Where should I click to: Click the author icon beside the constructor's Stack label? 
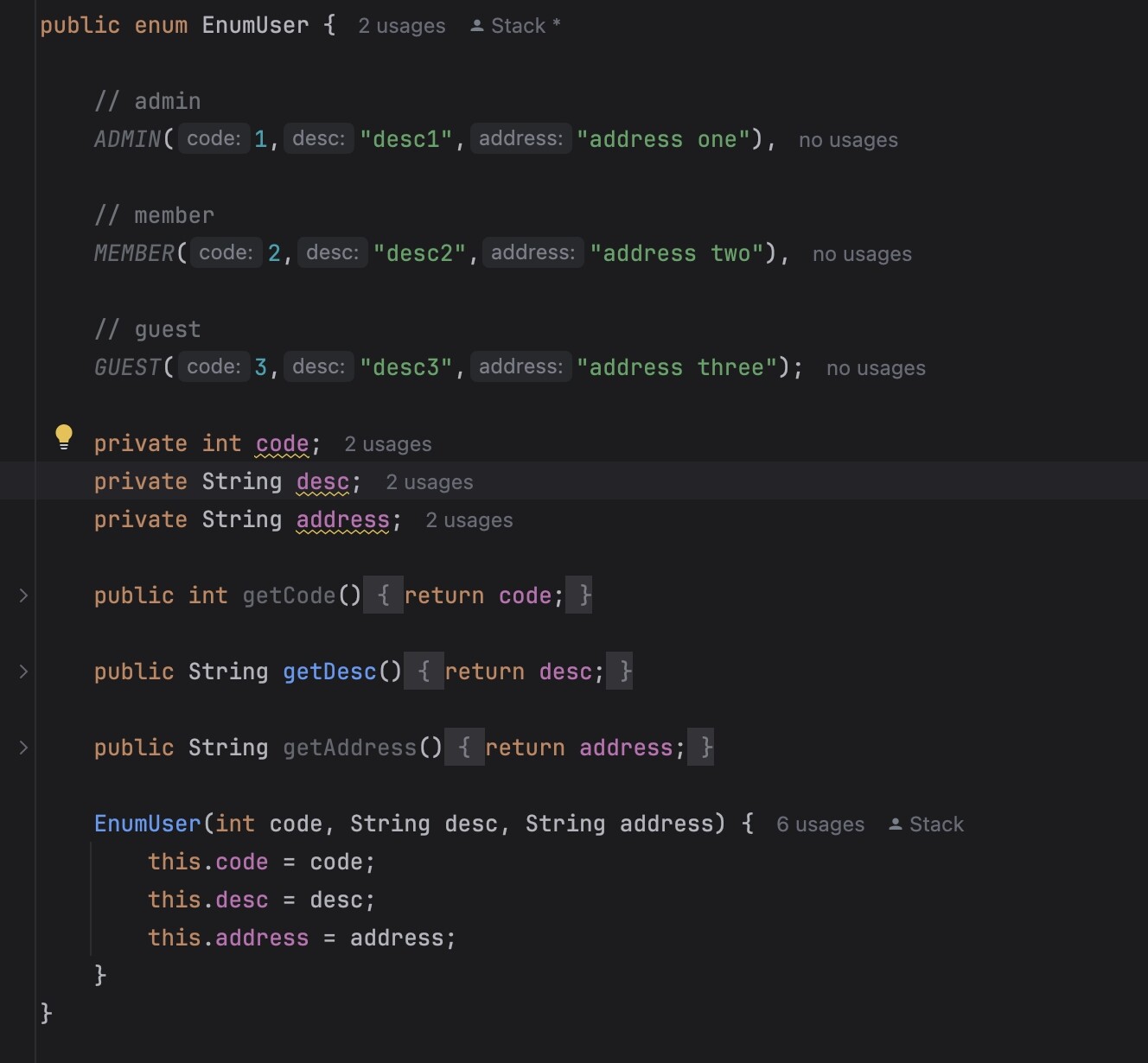[896, 824]
